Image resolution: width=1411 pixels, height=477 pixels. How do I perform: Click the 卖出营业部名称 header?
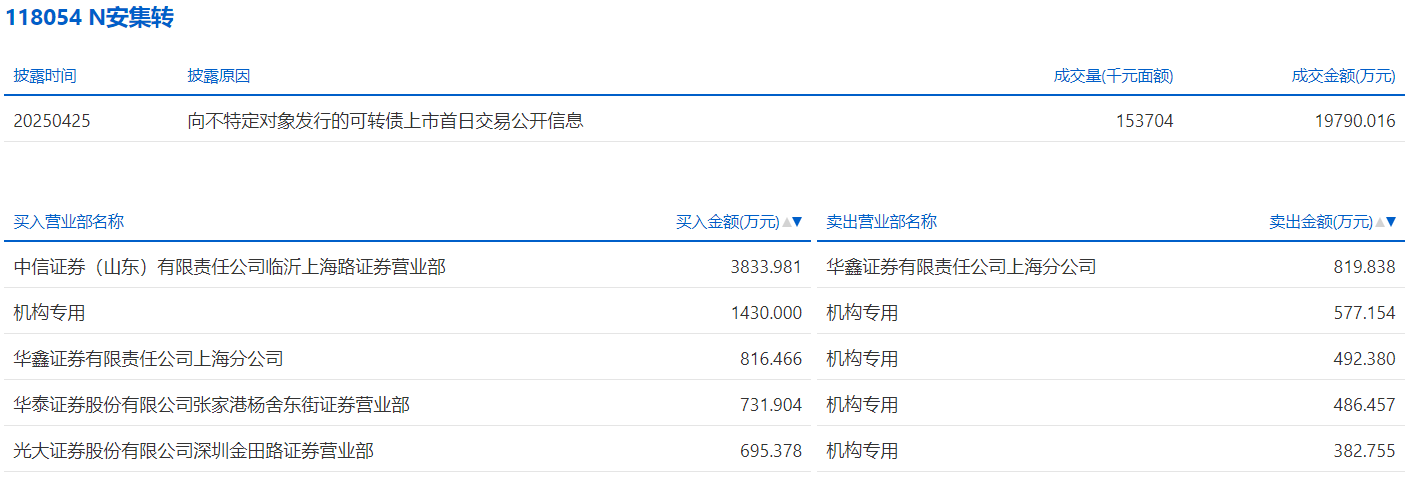click(x=881, y=222)
